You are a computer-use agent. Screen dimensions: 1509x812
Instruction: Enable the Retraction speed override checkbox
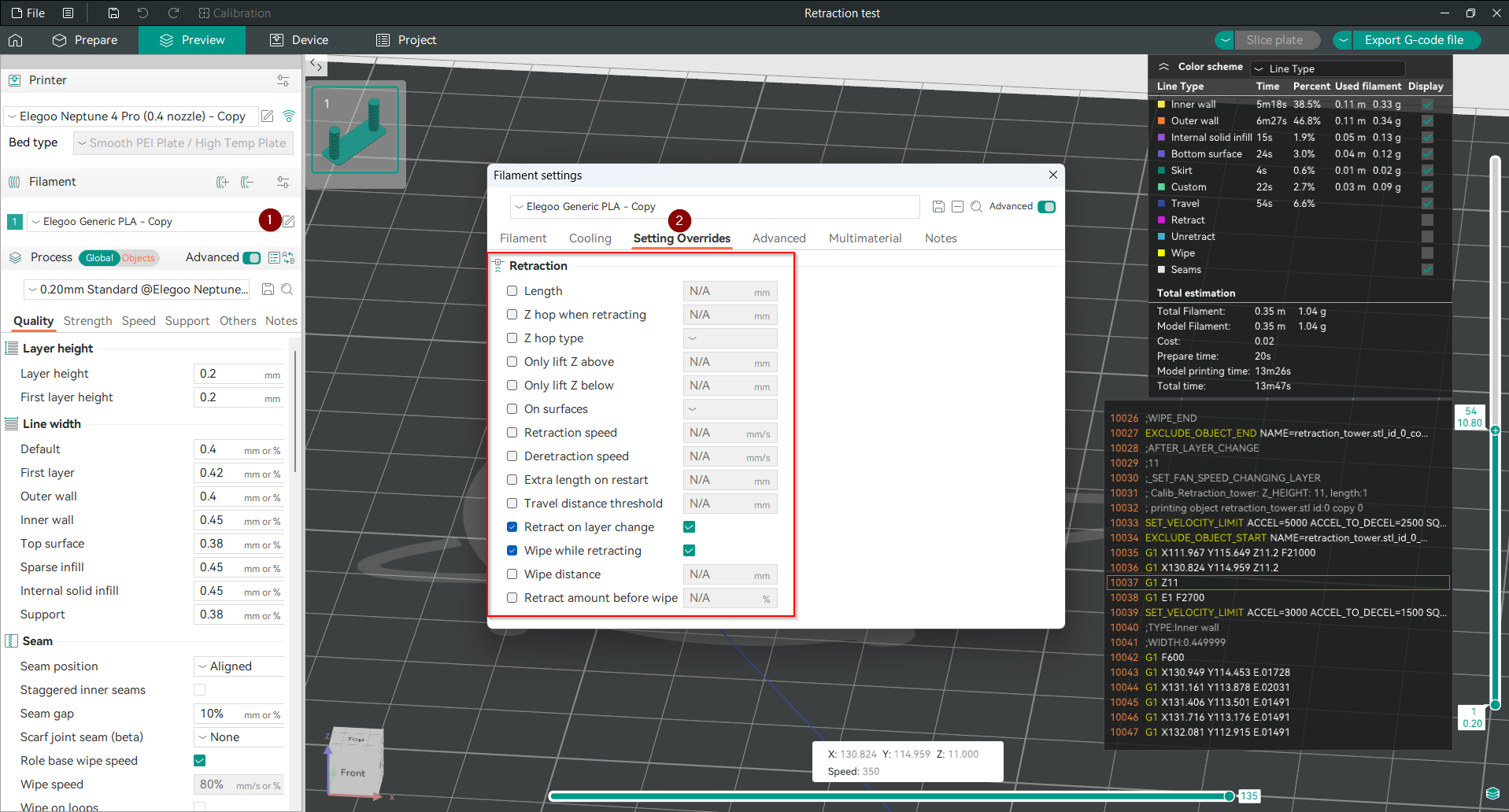coord(512,433)
